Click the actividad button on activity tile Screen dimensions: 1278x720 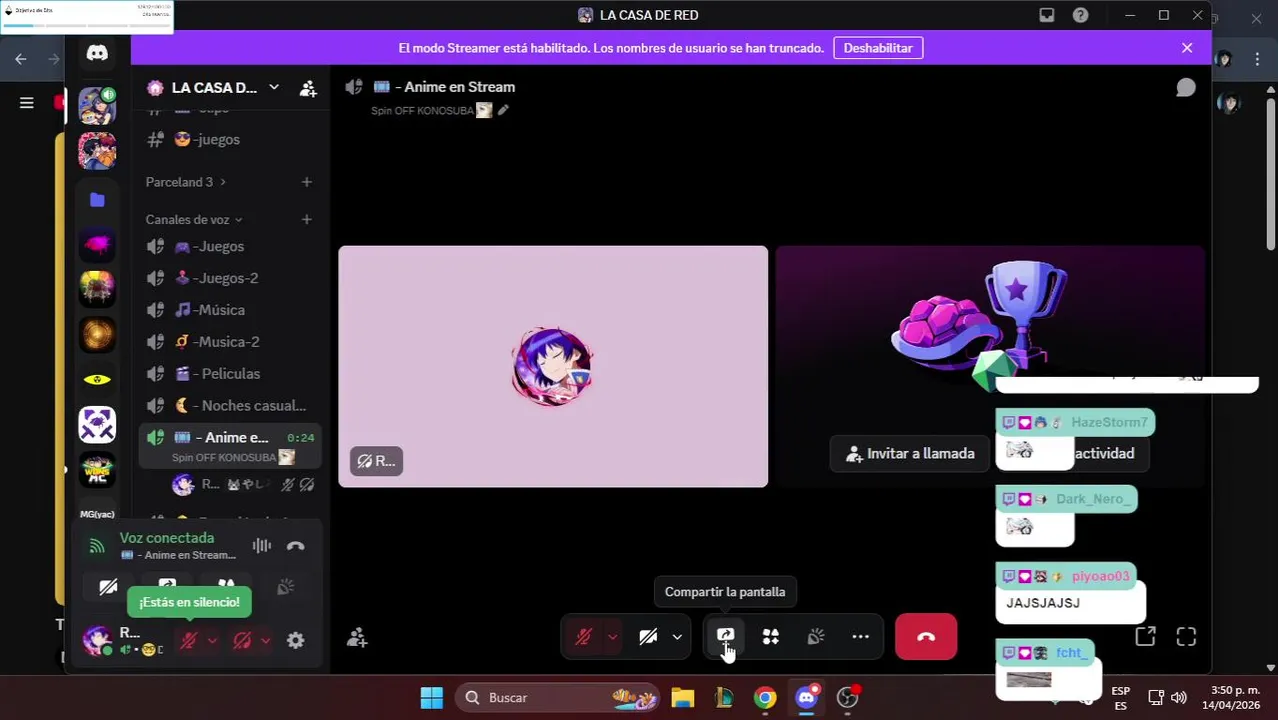[x=1104, y=453]
